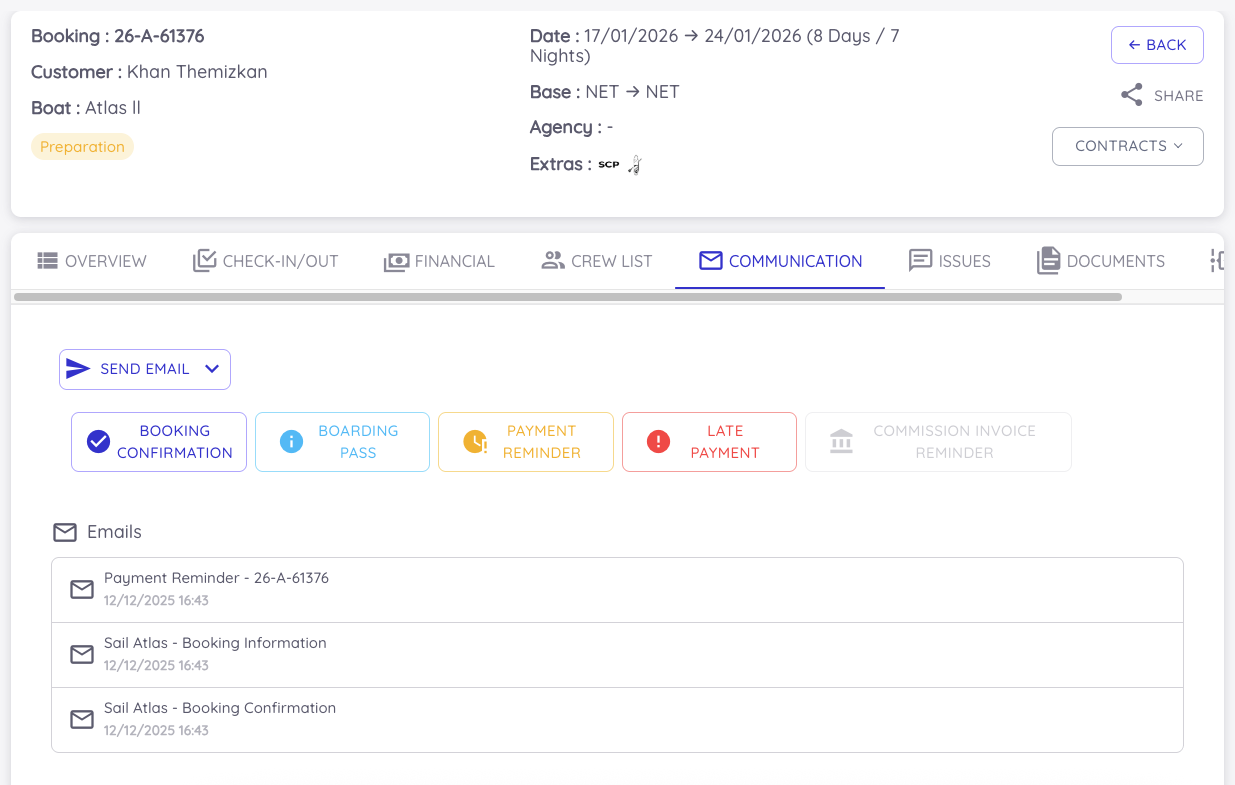Click the Payment Reminder clock icon

pyautogui.click(x=475, y=441)
